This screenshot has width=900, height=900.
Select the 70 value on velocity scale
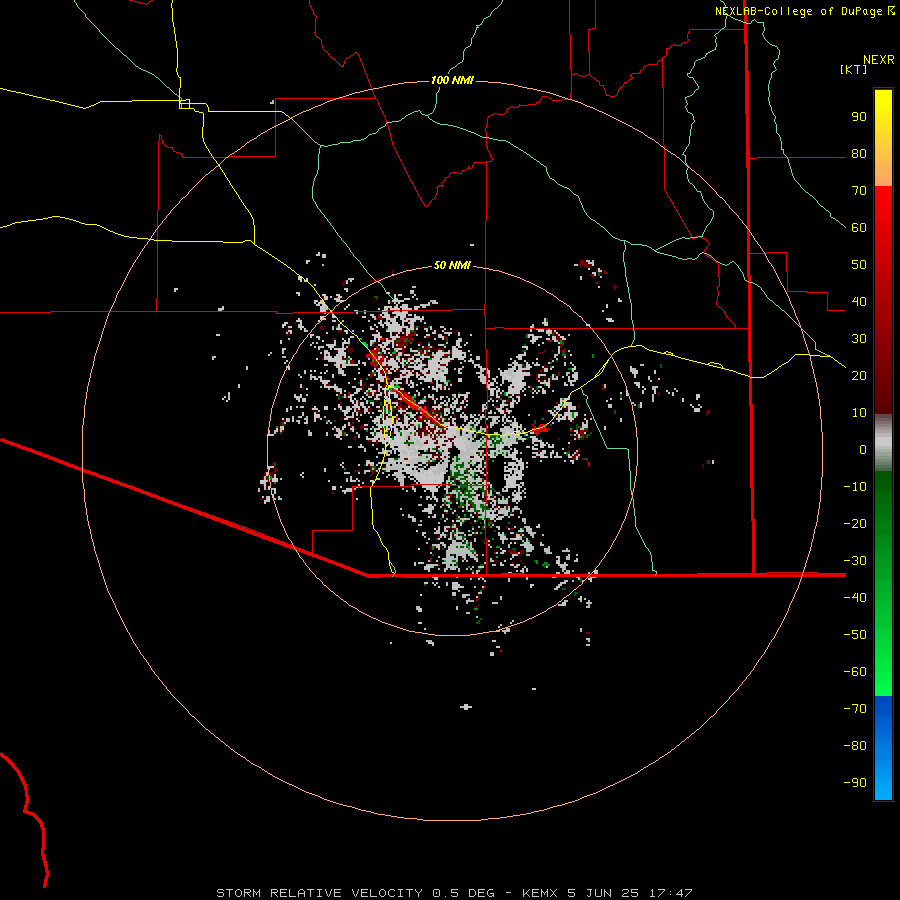click(859, 191)
